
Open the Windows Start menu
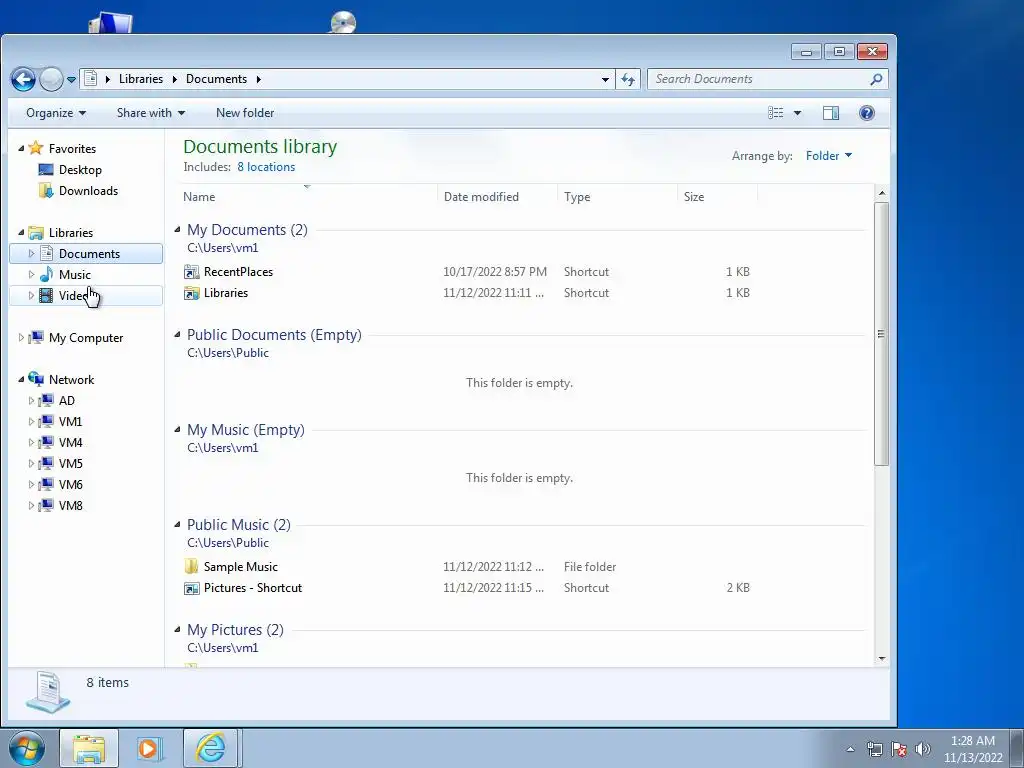tap(26, 748)
